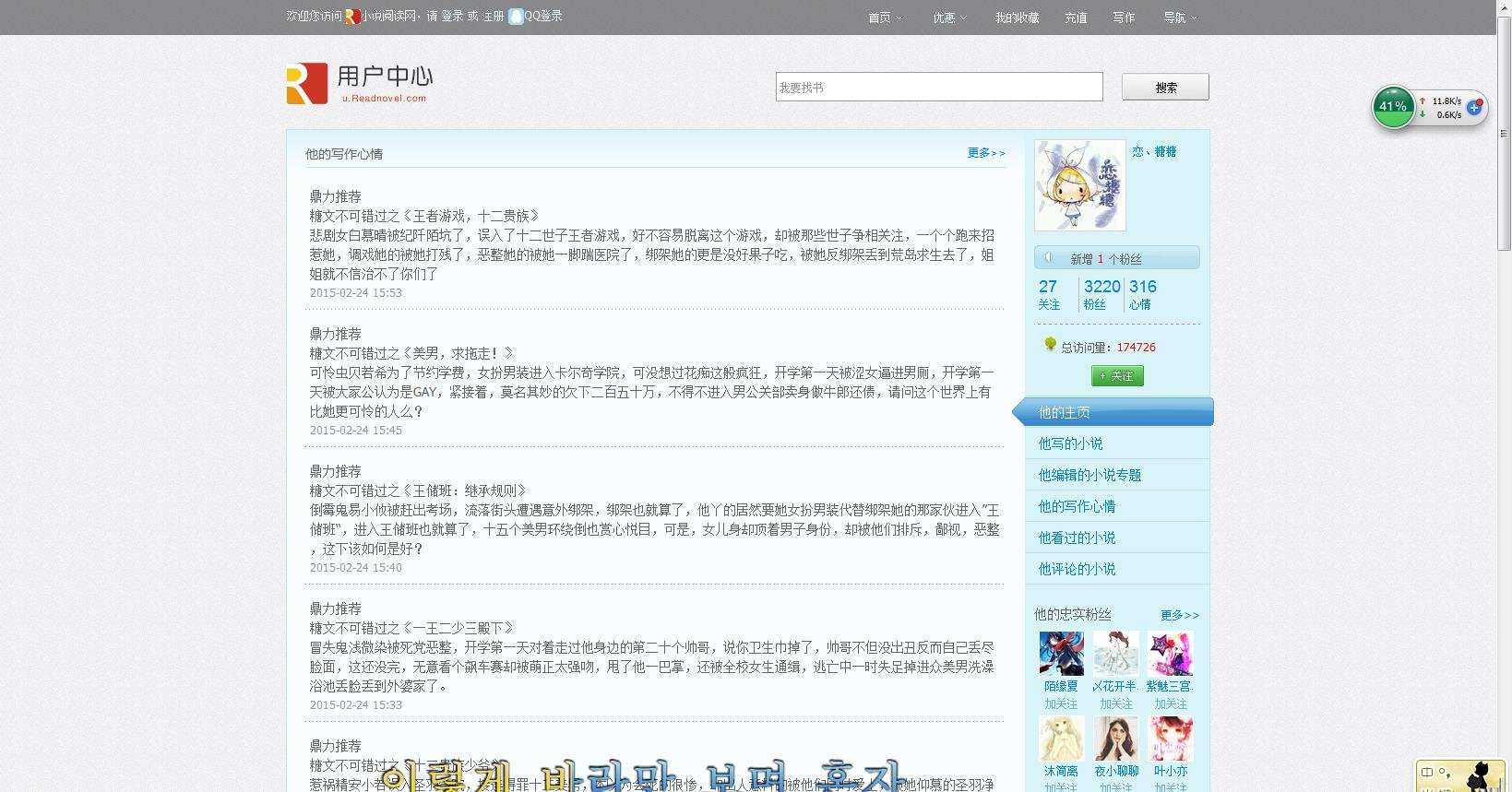Click the 新增 1 个粉丝 notification bar
Viewport: 1512px width, 792px height.
(x=1117, y=258)
